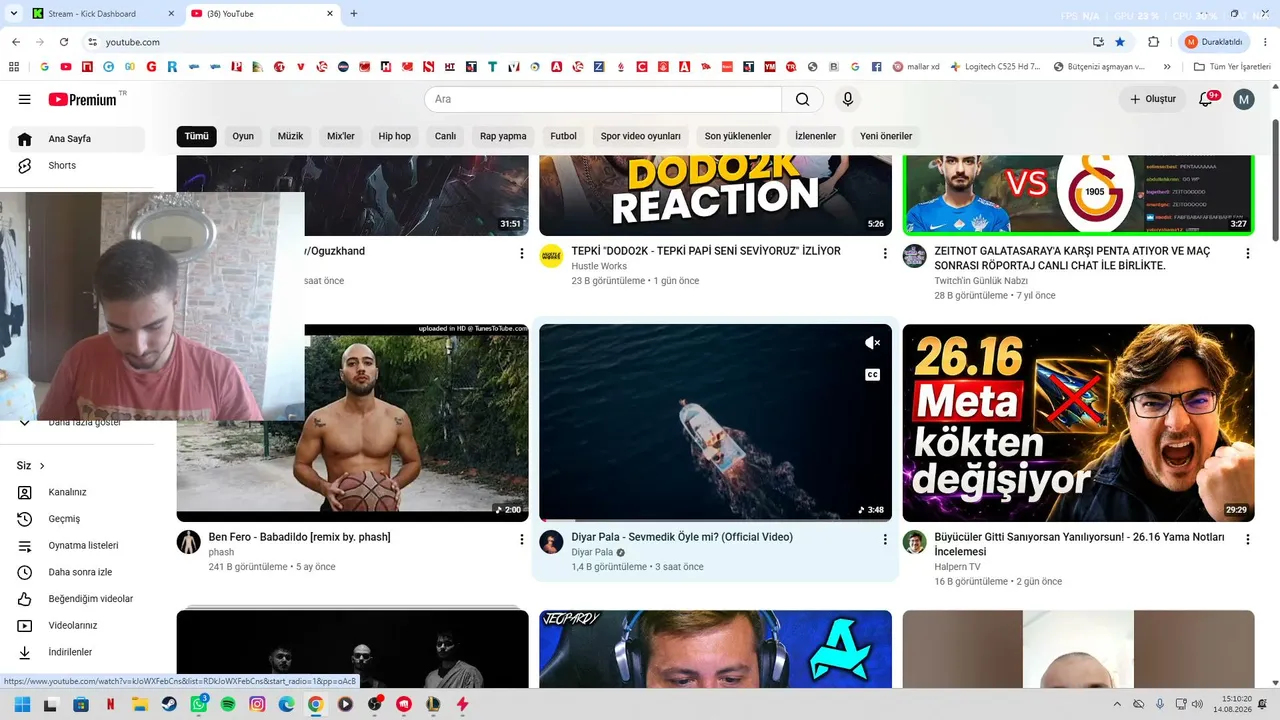The height and width of the screenshot is (720, 1280).
Task: Activate voice search microphone
Action: [x=848, y=99]
